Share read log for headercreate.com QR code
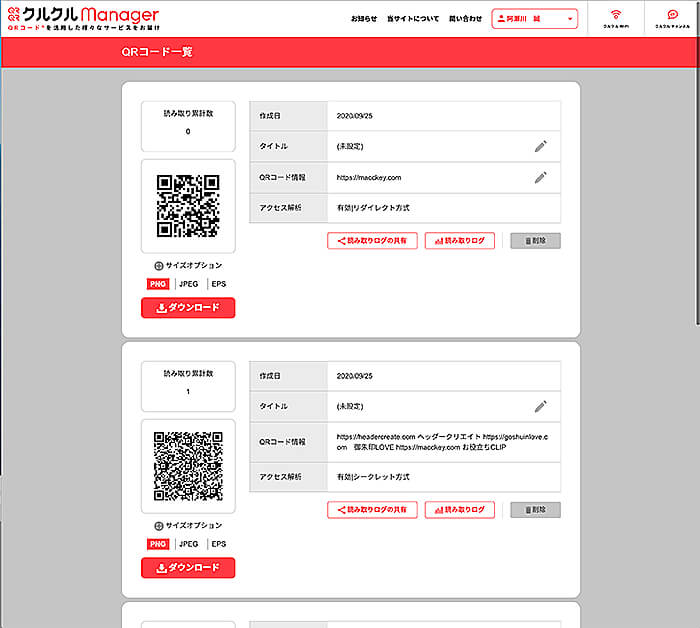Screen dimensions: 700x628 coord(372,510)
